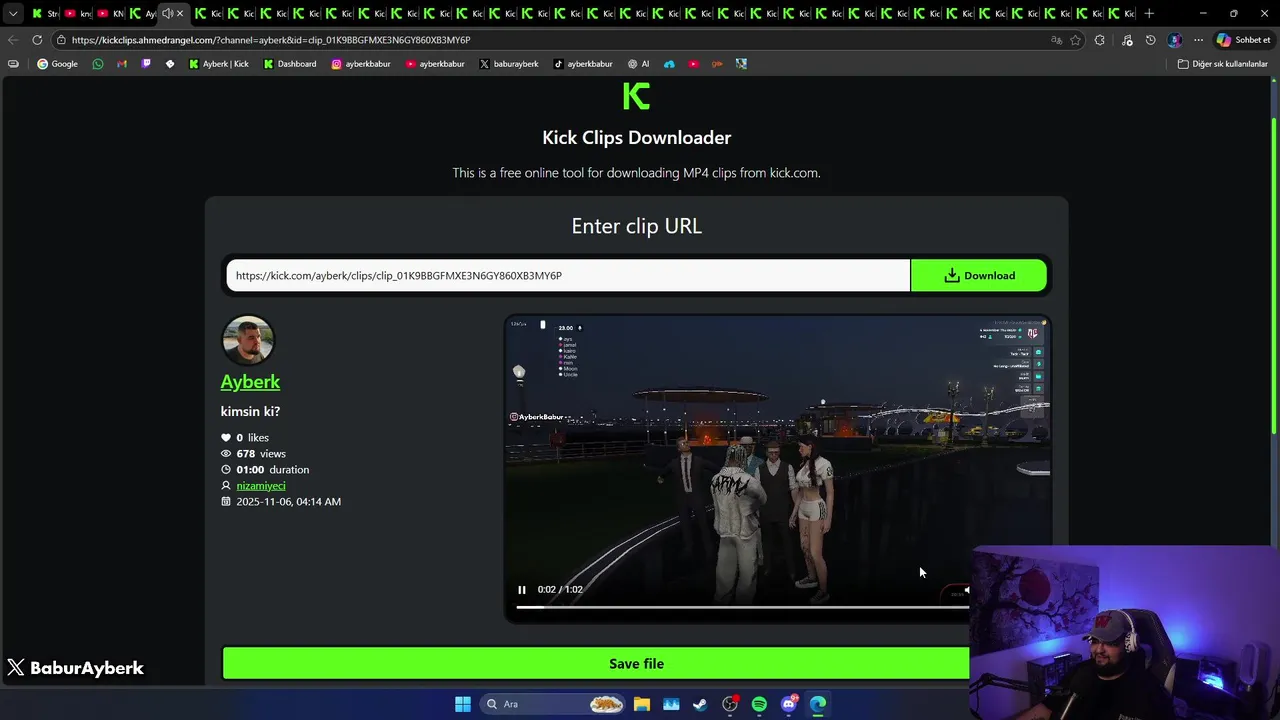Open the nizamiyeci clipper link
The width and height of the screenshot is (1280, 720).
point(261,486)
